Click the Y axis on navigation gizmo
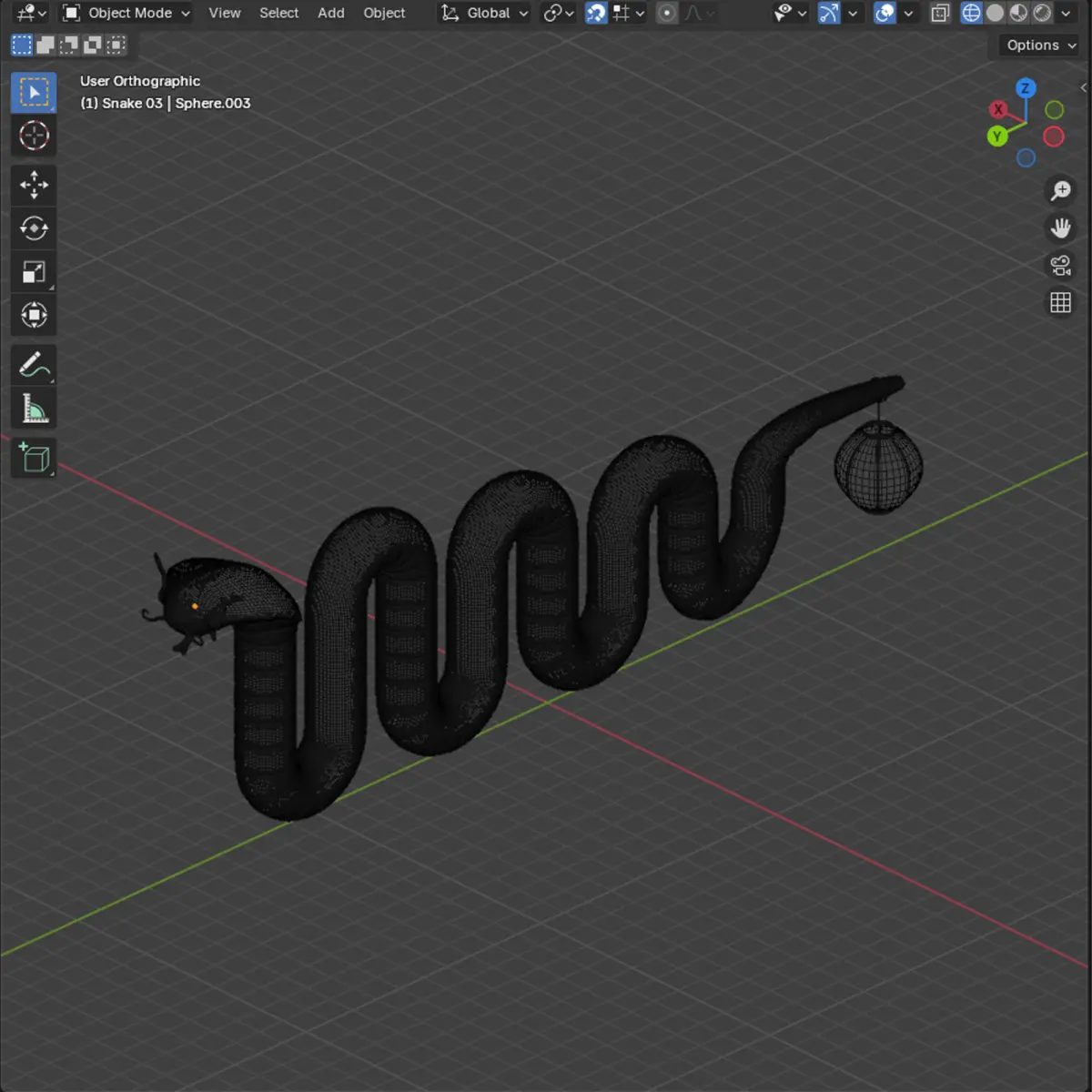 coord(997,136)
